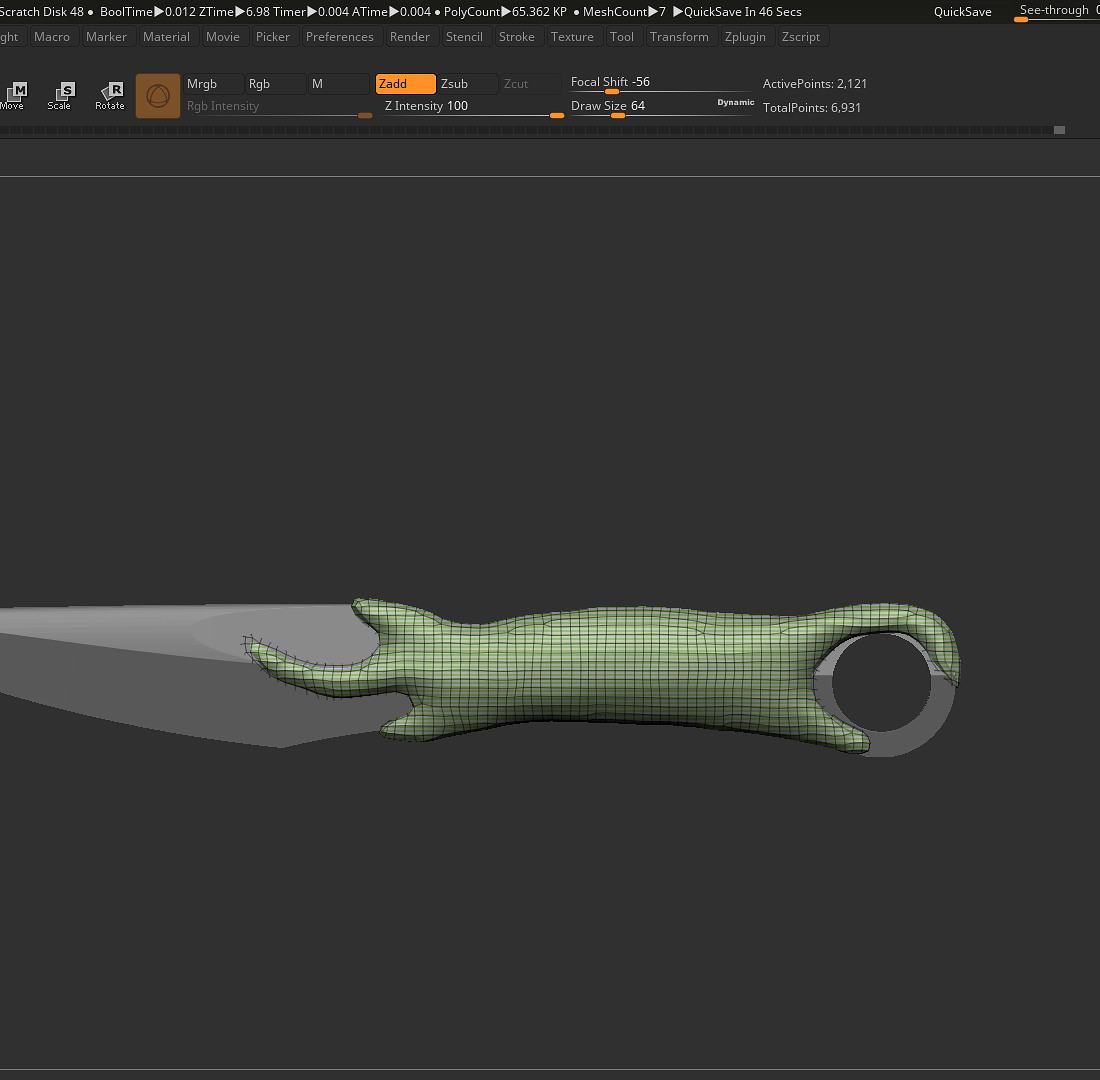Click the Scratch Disk 48 status text
Image resolution: width=1100 pixels, height=1080 pixels.
[x=42, y=12]
